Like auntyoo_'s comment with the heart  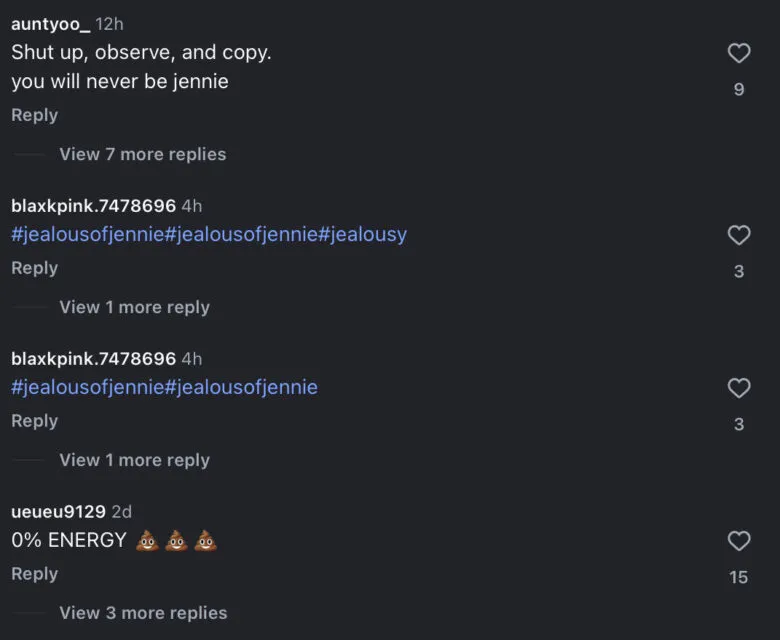[x=738, y=54]
